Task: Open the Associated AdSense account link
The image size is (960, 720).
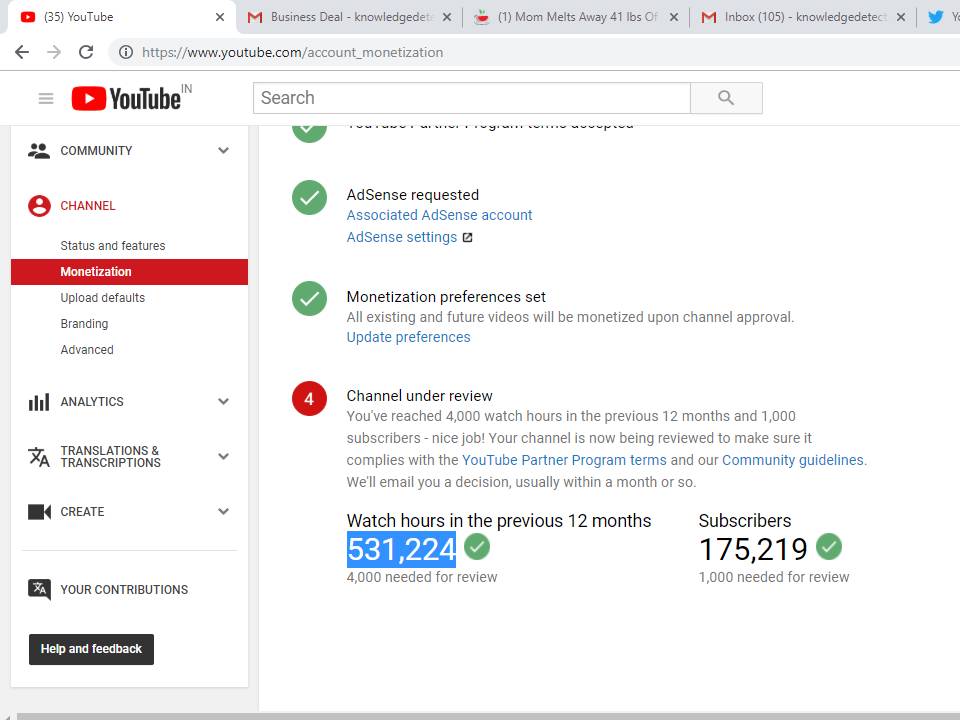Action: pos(439,216)
